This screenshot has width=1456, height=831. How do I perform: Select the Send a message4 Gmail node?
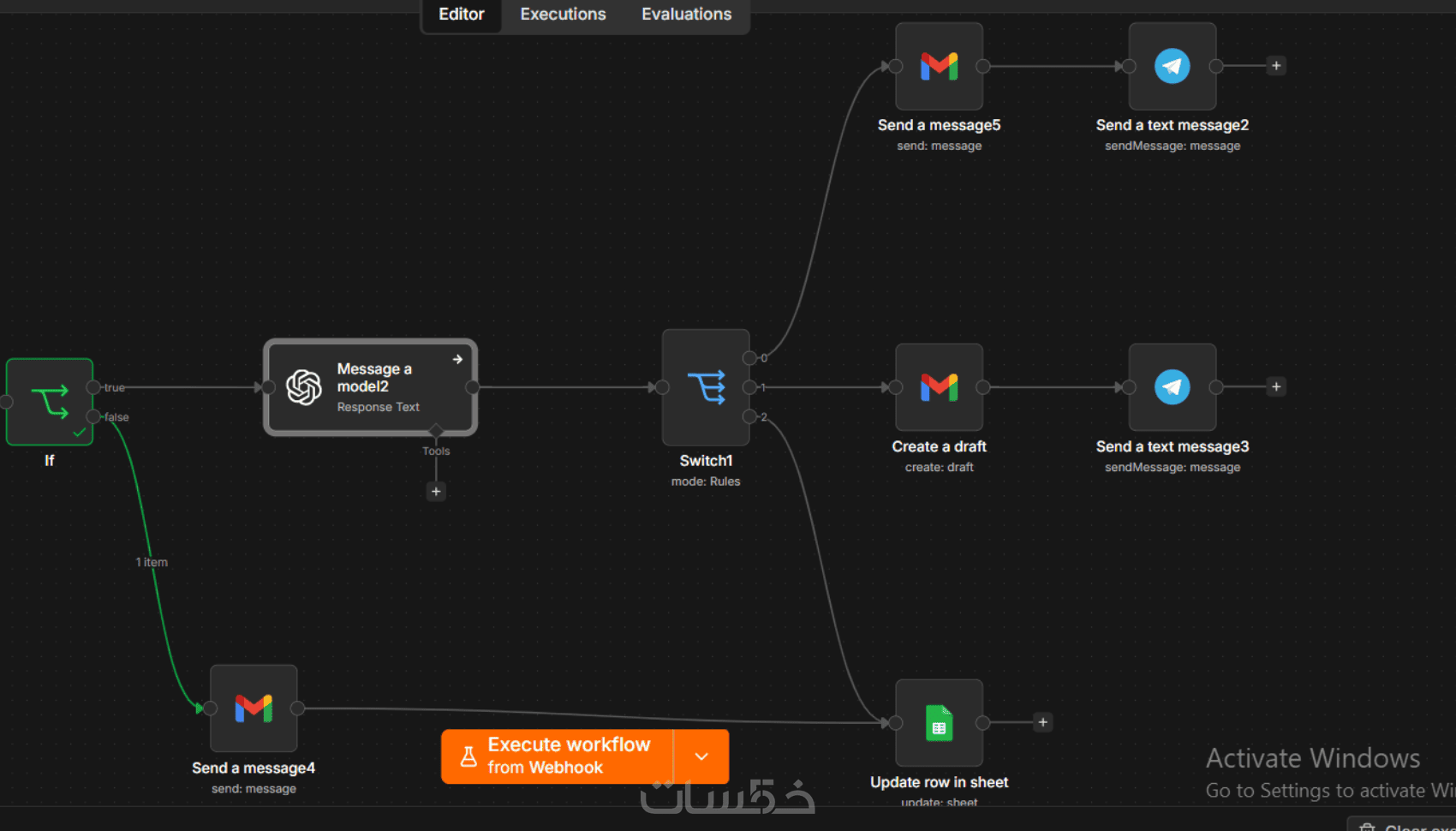[254, 708]
